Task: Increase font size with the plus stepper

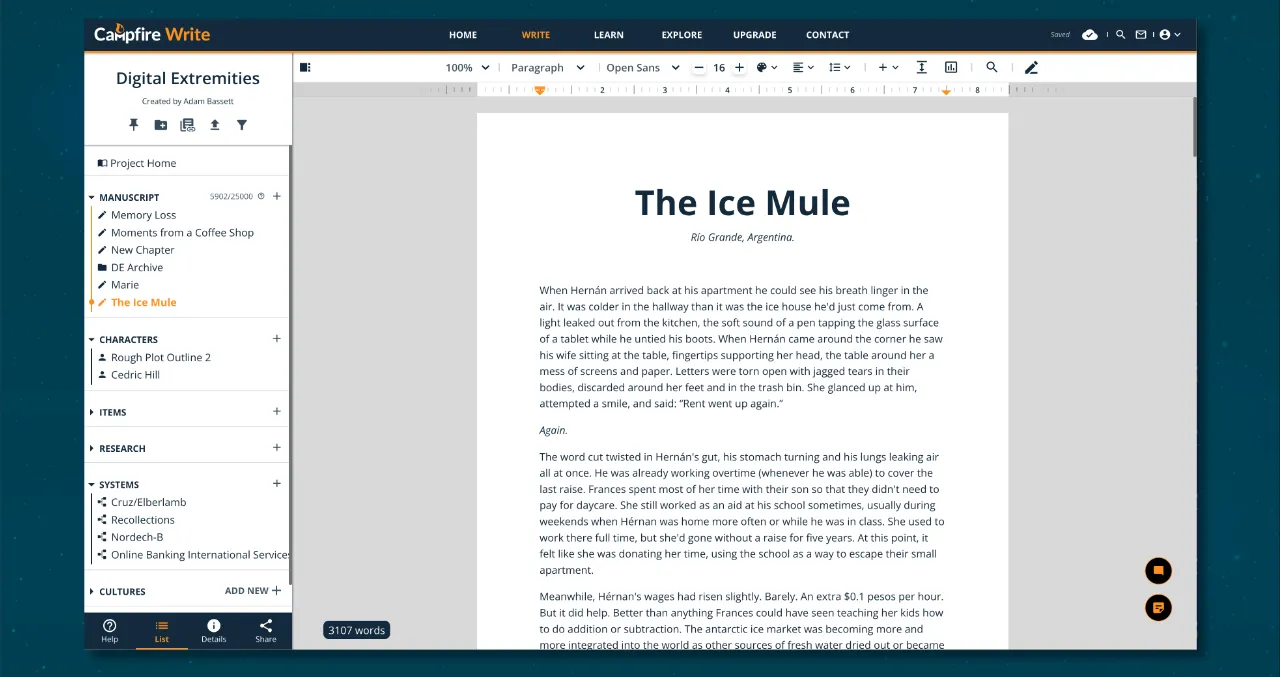Action: click(x=739, y=67)
